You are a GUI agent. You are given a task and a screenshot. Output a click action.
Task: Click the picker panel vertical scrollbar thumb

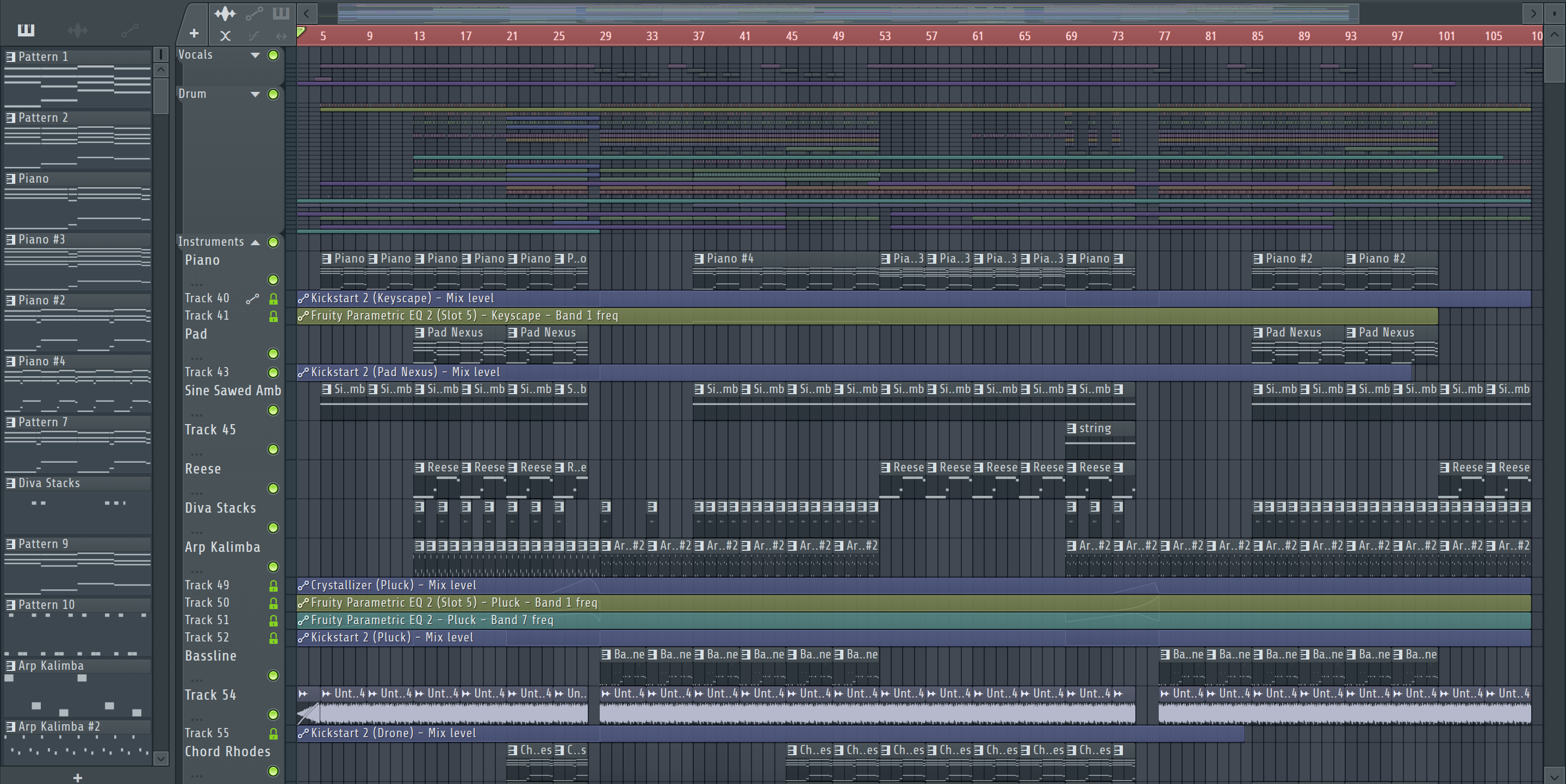[x=160, y=95]
